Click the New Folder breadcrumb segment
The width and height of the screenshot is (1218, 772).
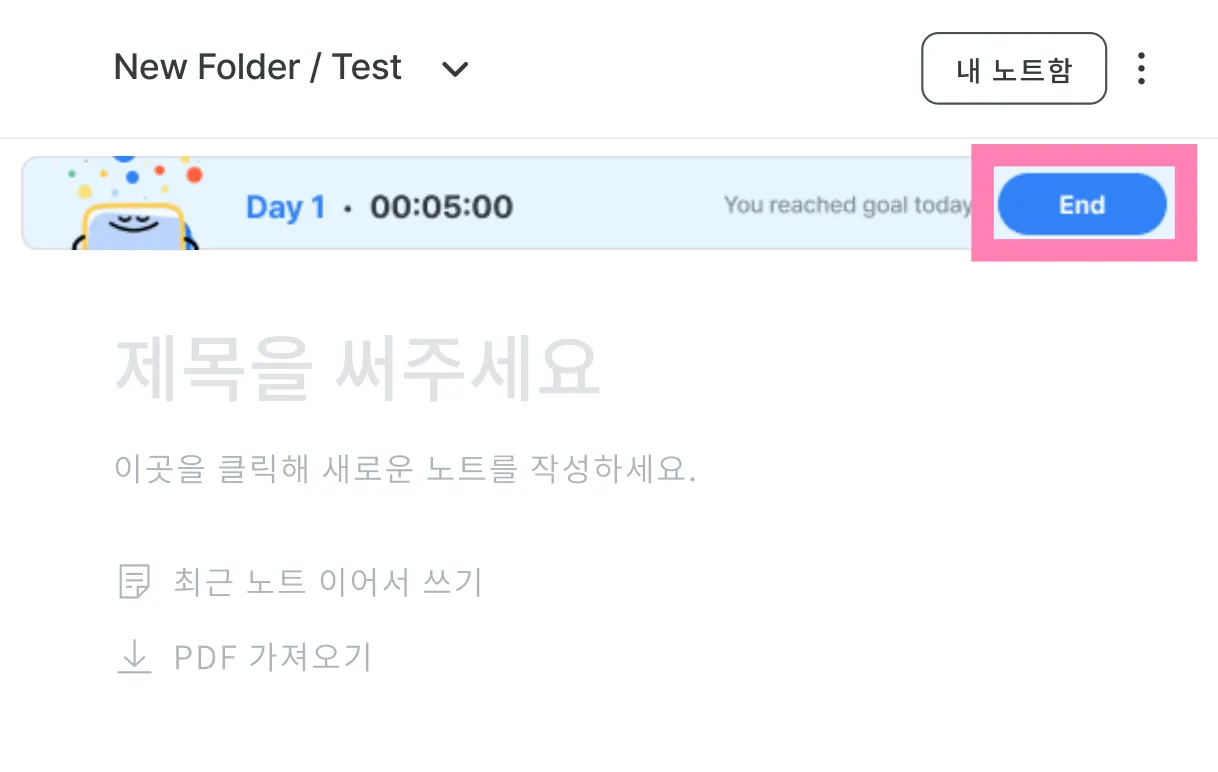click(x=207, y=67)
